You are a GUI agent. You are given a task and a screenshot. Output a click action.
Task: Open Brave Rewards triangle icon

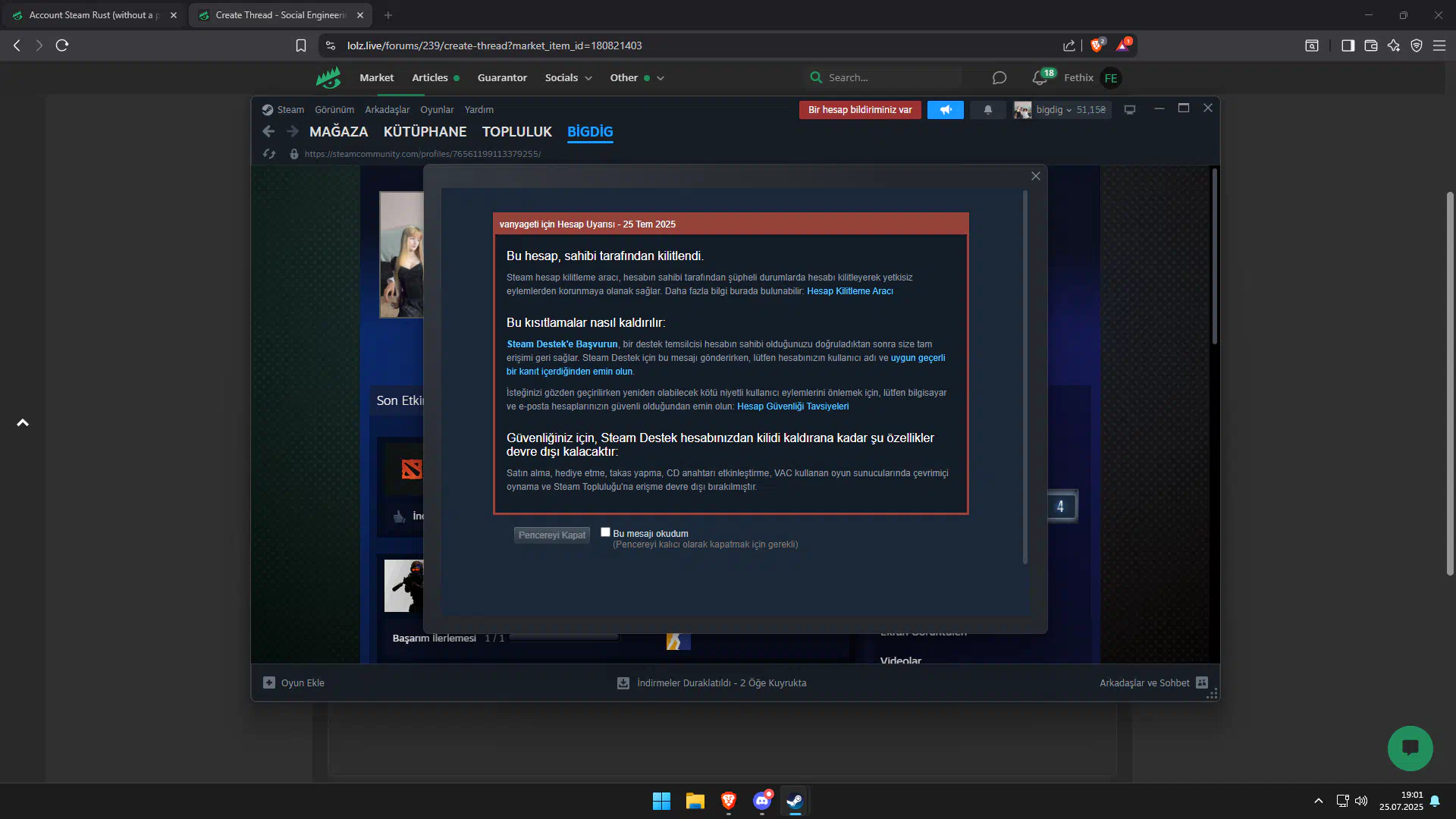point(1123,45)
